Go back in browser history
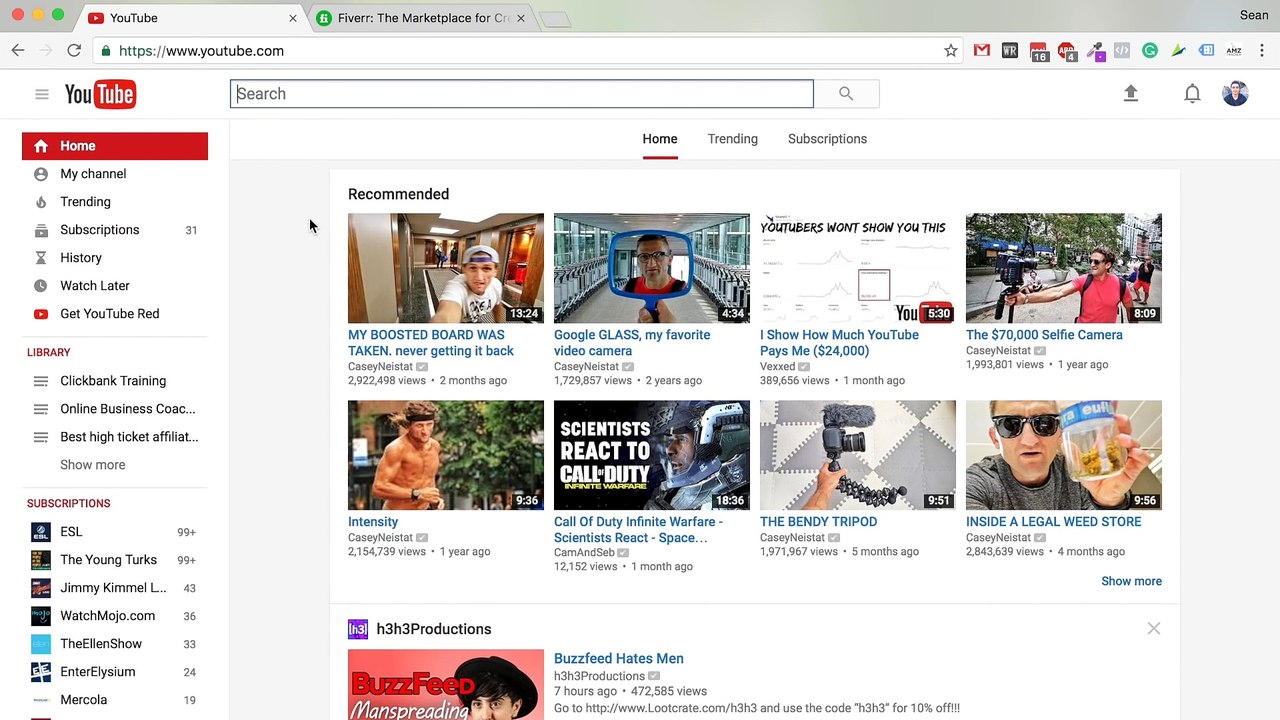 (x=18, y=50)
